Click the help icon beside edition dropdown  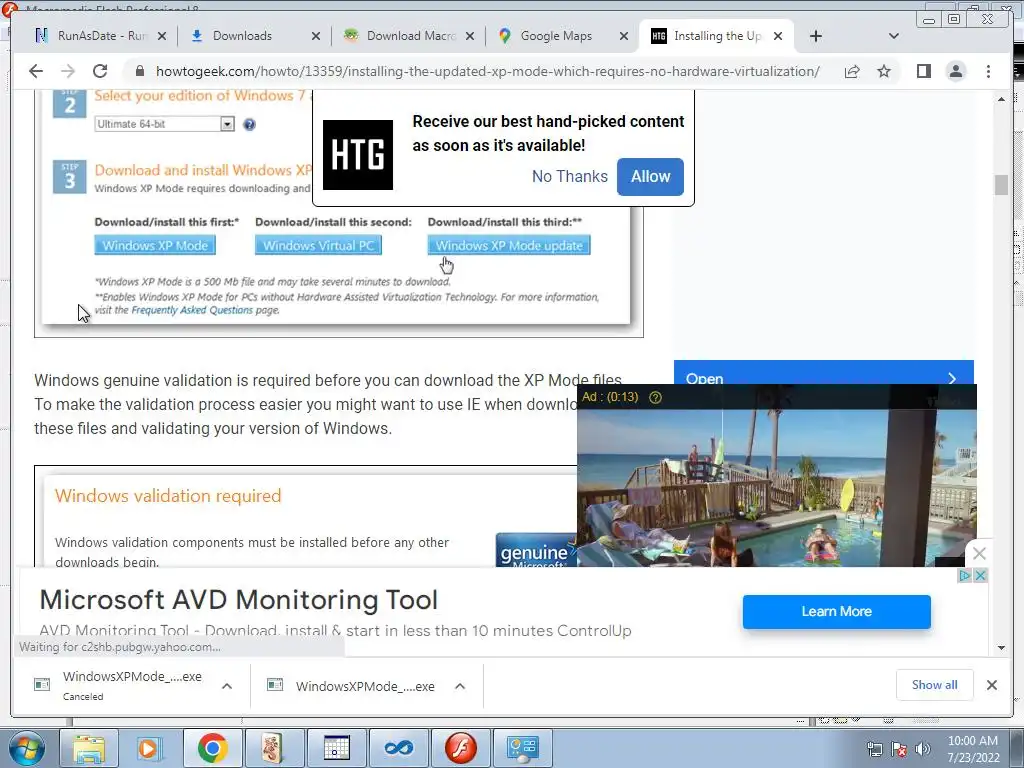[x=249, y=124]
